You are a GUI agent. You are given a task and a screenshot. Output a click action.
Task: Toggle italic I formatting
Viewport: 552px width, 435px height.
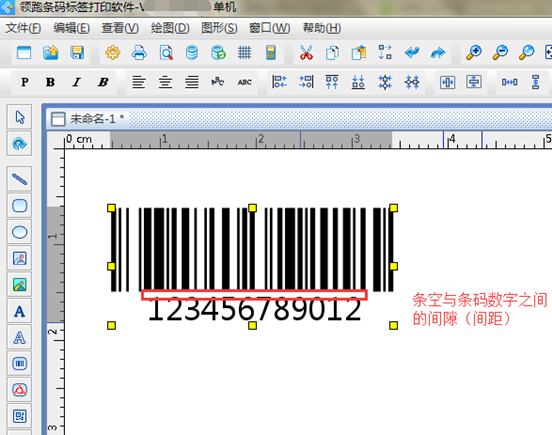pos(76,82)
